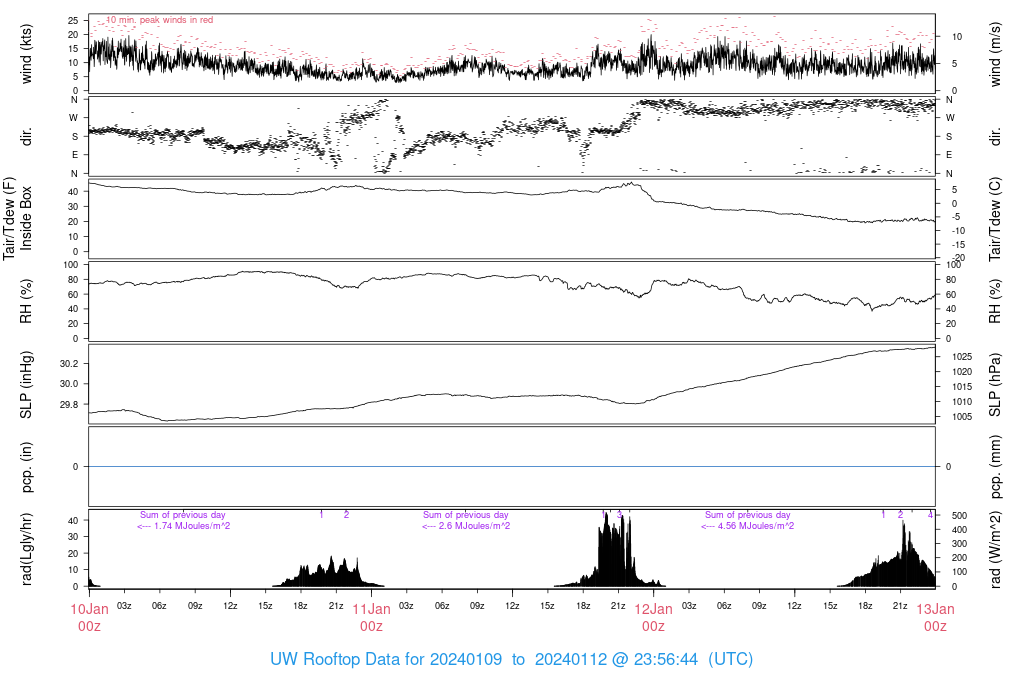Select the '30.2' tick on SLP axis
Viewport: 1024px width, 700px height.
click(69, 364)
